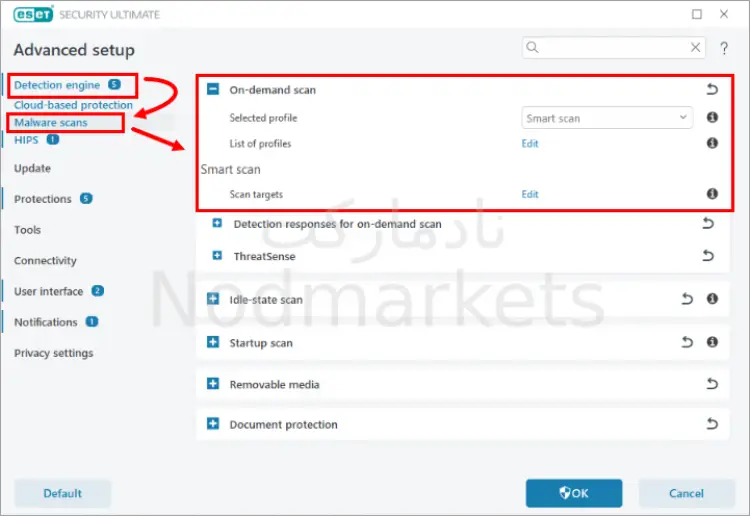Viewport: 750px width, 516px height.
Task: Show info for Scan targets
Action: click(x=712, y=194)
